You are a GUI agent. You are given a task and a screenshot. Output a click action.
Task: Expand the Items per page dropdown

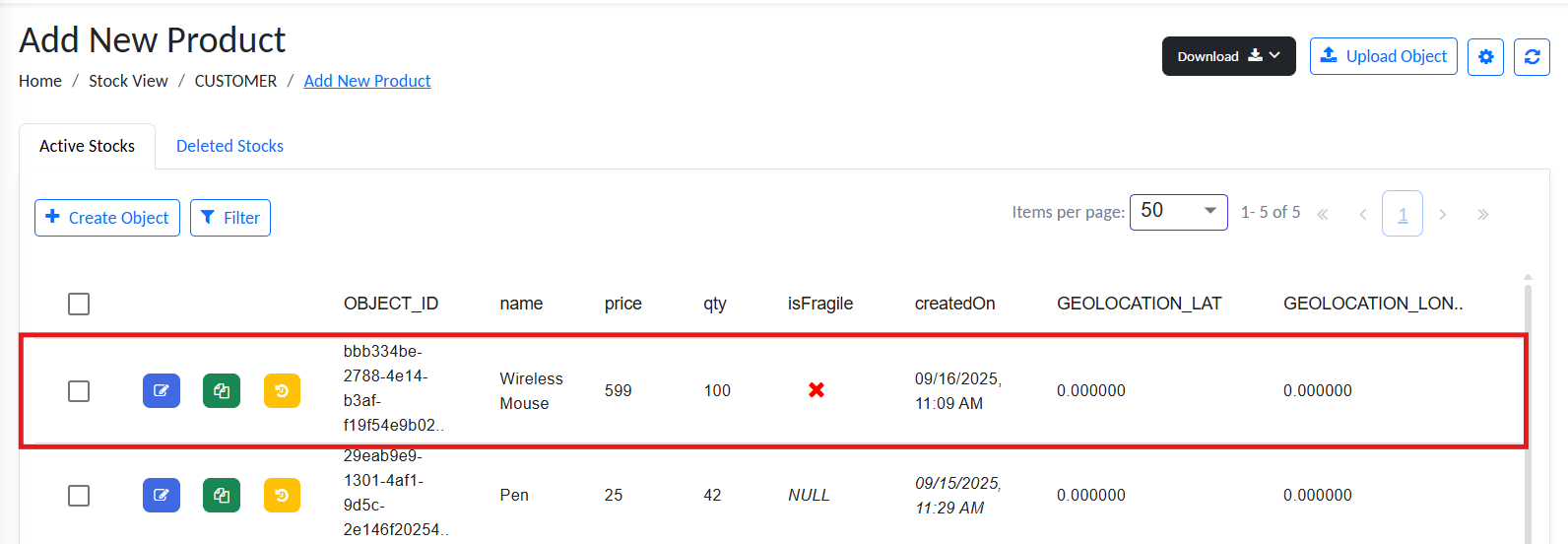(x=1178, y=211)
